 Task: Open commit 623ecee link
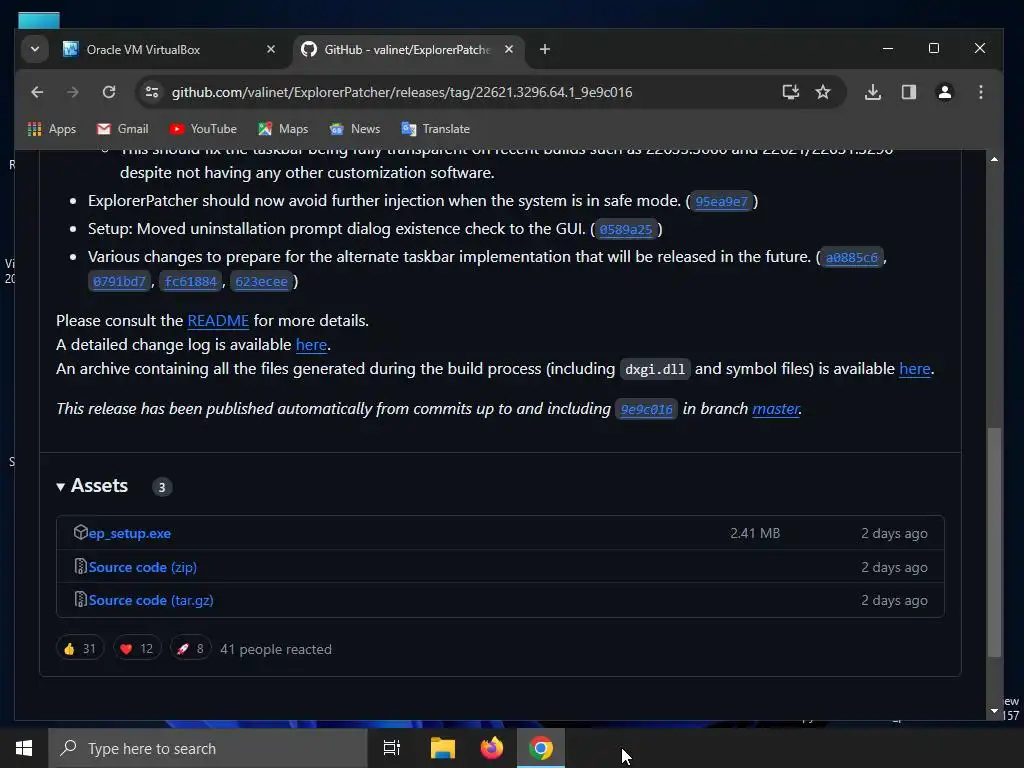point(261,281)
